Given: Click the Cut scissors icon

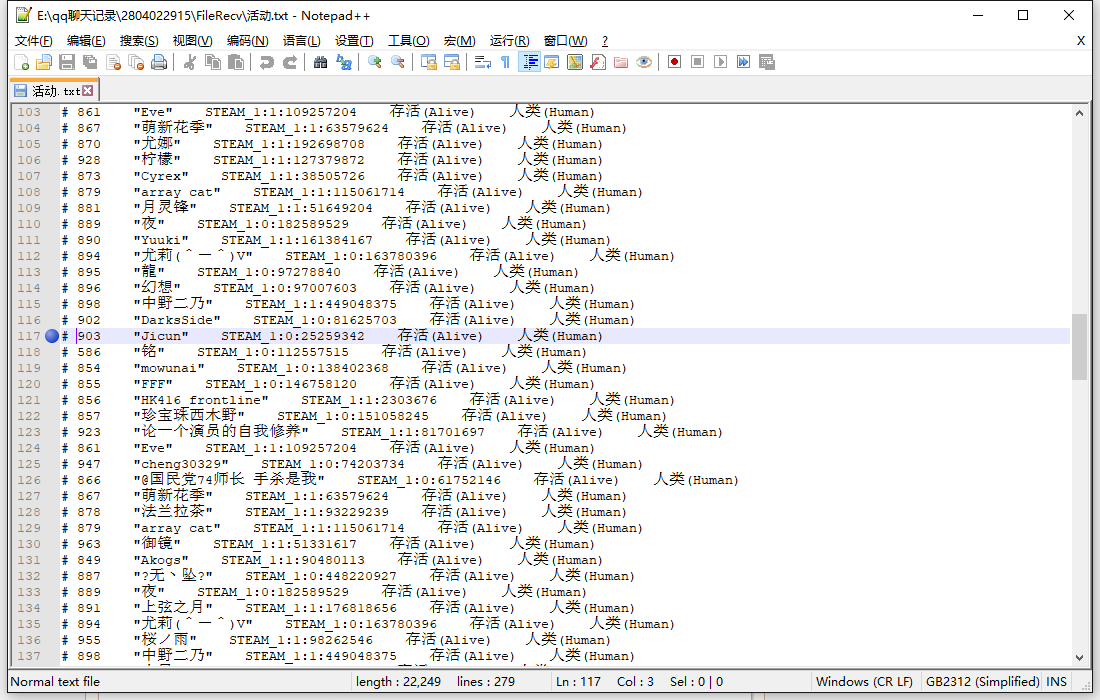Looking at the screenshot, I should click(189, 62).
